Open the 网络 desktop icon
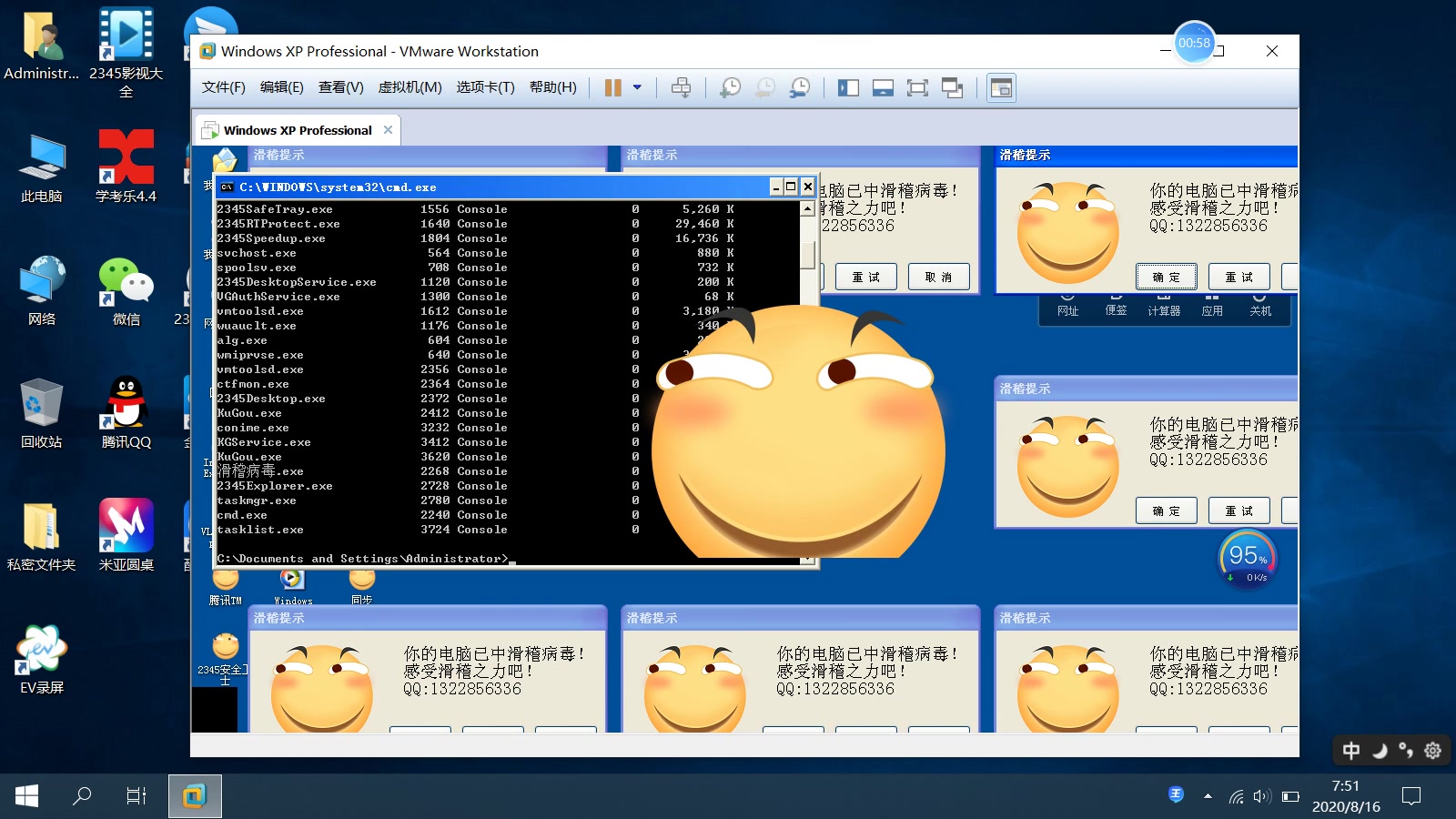This screenshot has width=1456, height=819. coord(42,291)
